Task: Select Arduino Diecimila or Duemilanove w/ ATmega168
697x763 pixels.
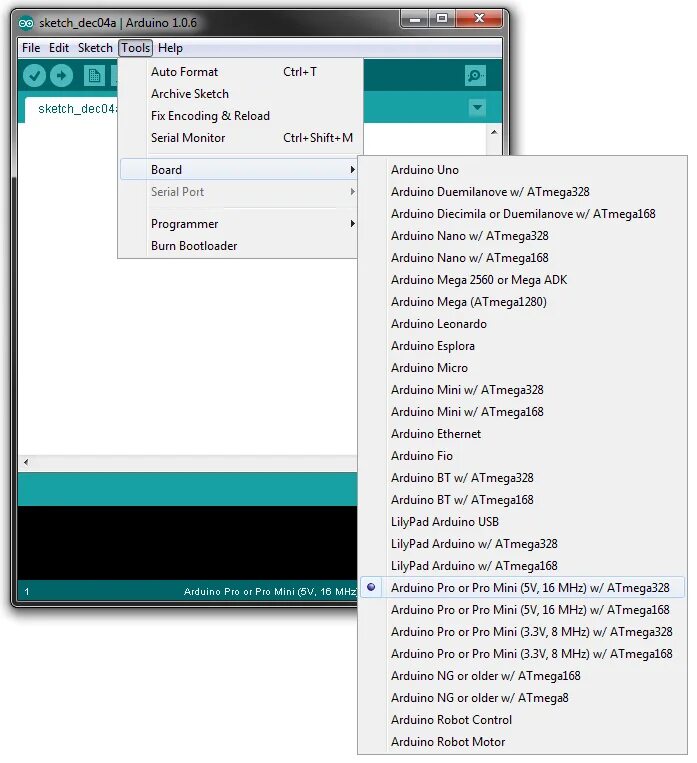Action: tap(522, 214)
